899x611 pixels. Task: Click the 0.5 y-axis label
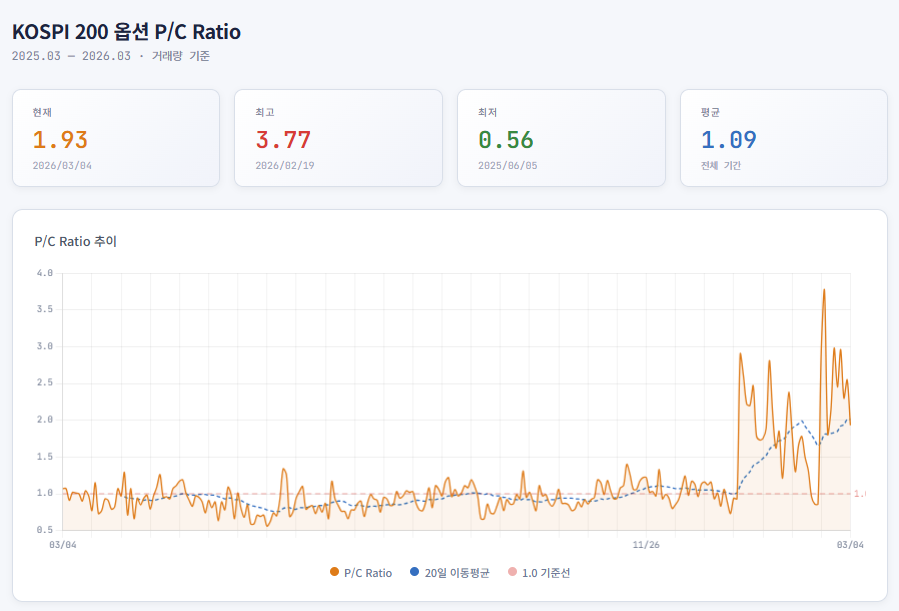pos(45,530)
